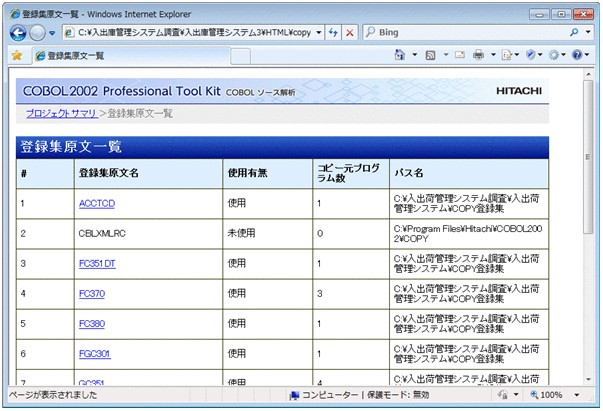603x411 pixels.
Task: Open the プロジェクトサマリ breadcrumb link
Action: click(x=61, y=113)
